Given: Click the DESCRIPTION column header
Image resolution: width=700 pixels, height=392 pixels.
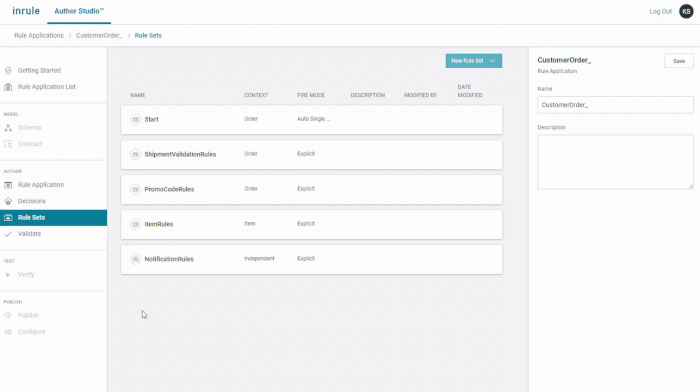Looking at the screenshot, I should point(367,95).
